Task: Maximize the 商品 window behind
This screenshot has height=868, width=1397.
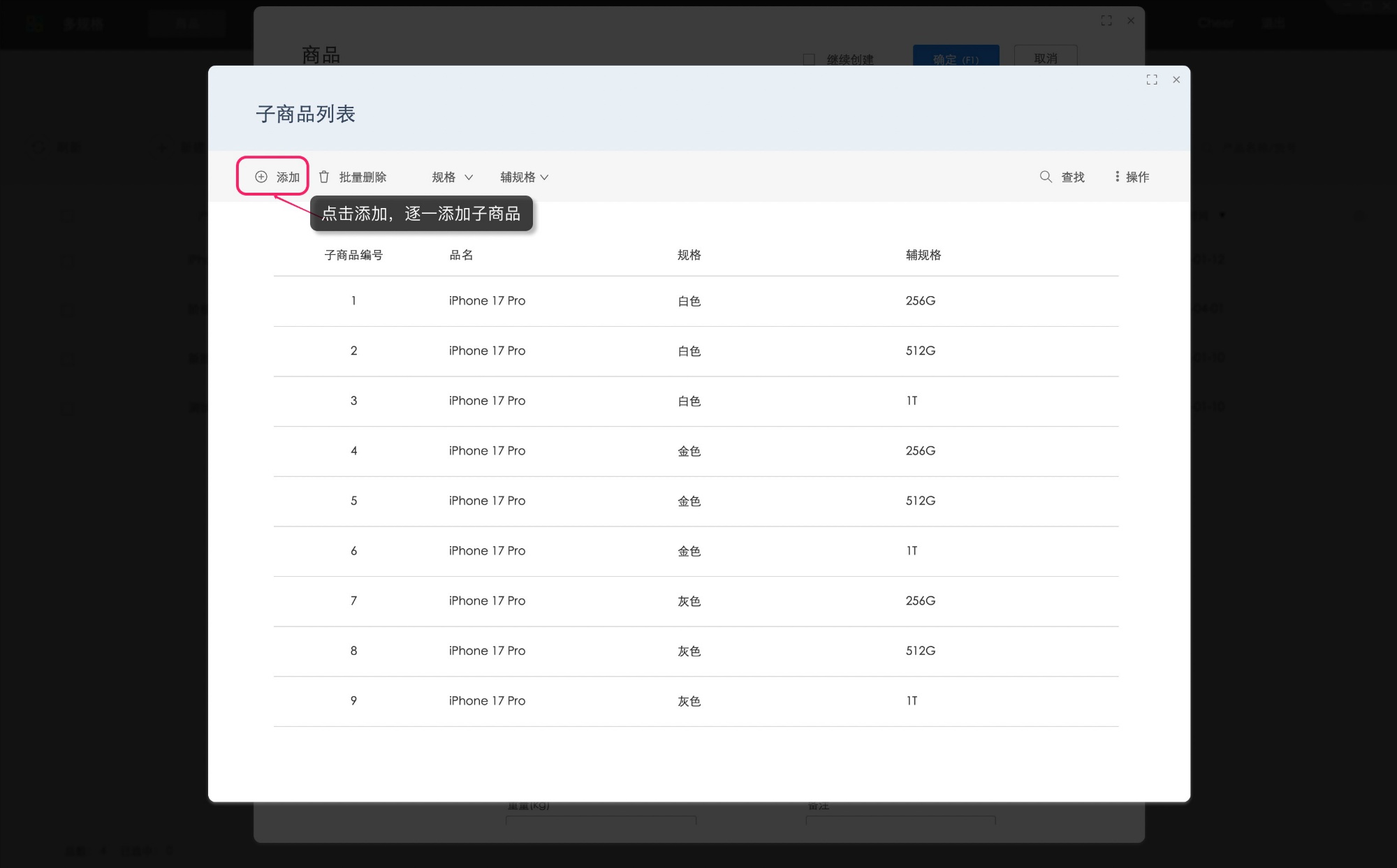Action: point(1106,21)
